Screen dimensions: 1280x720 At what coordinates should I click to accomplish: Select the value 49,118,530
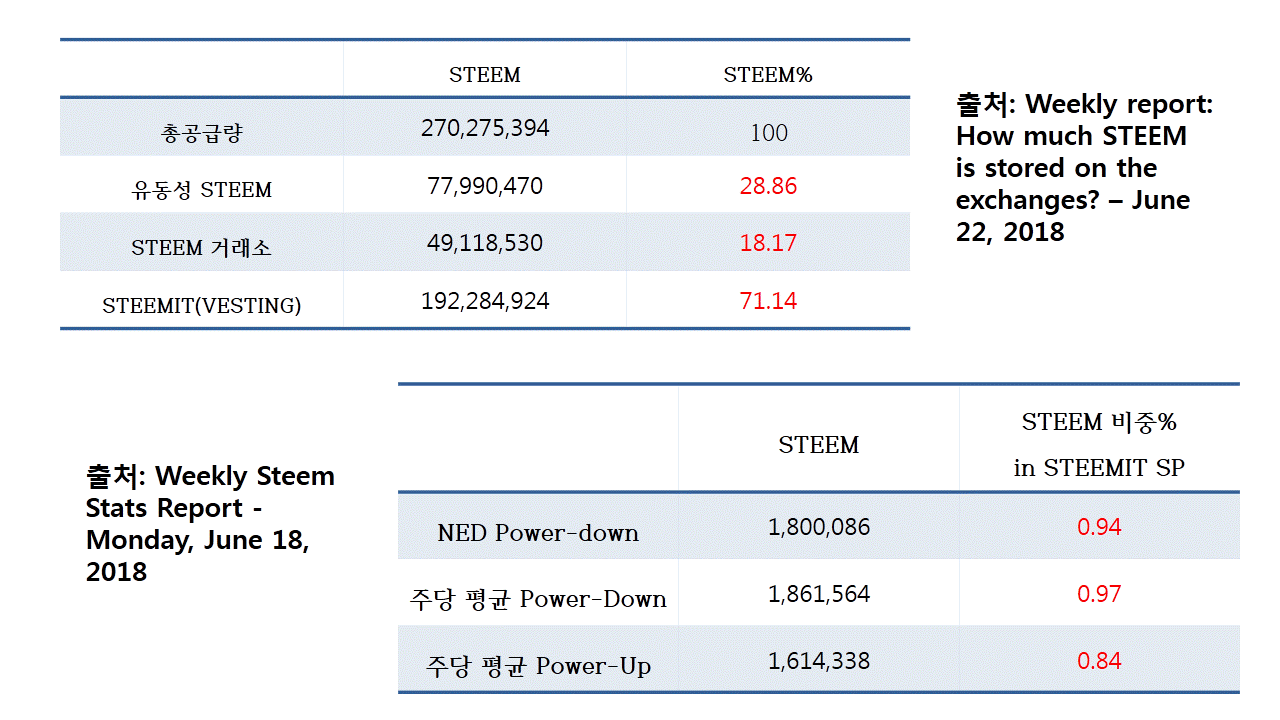tap(485, 243)
